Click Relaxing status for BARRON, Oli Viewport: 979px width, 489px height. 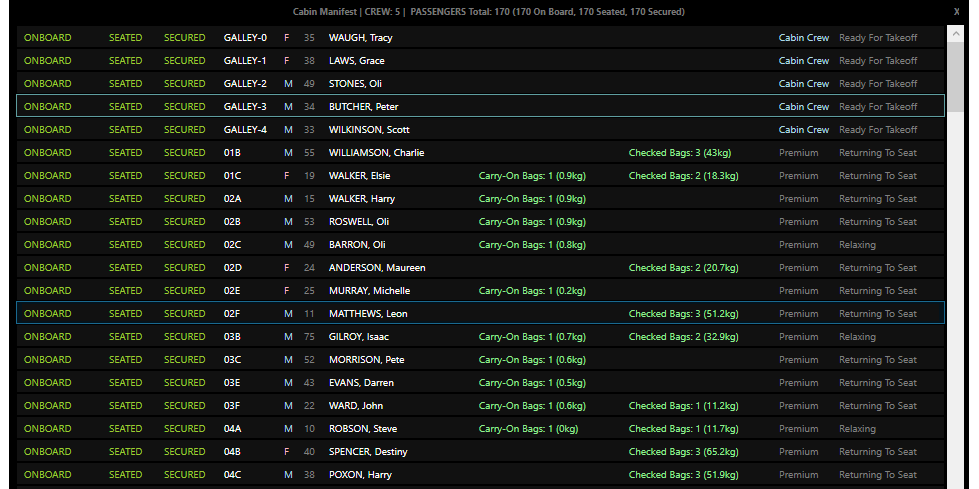pyautogui.click(x=857, y=244)
